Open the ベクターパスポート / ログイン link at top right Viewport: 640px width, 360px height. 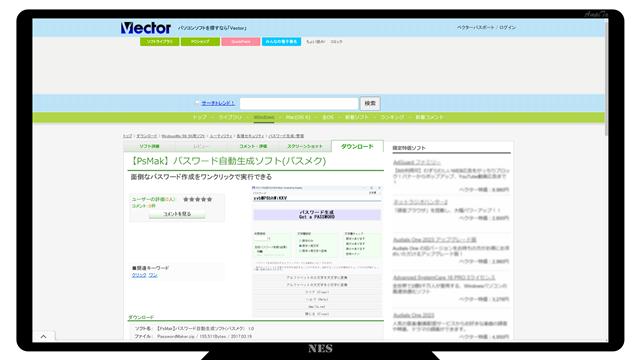(486, 28)
